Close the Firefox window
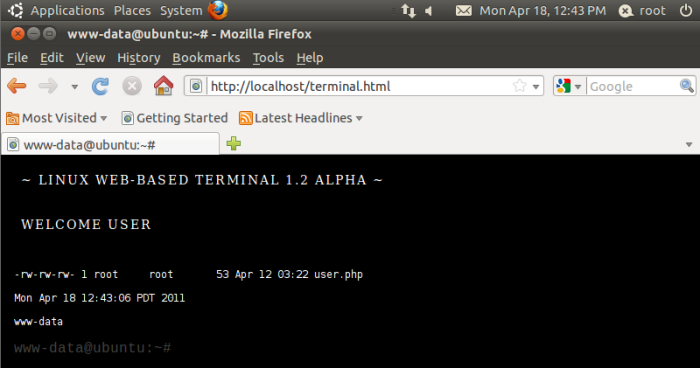 click(x=18, y=33)
